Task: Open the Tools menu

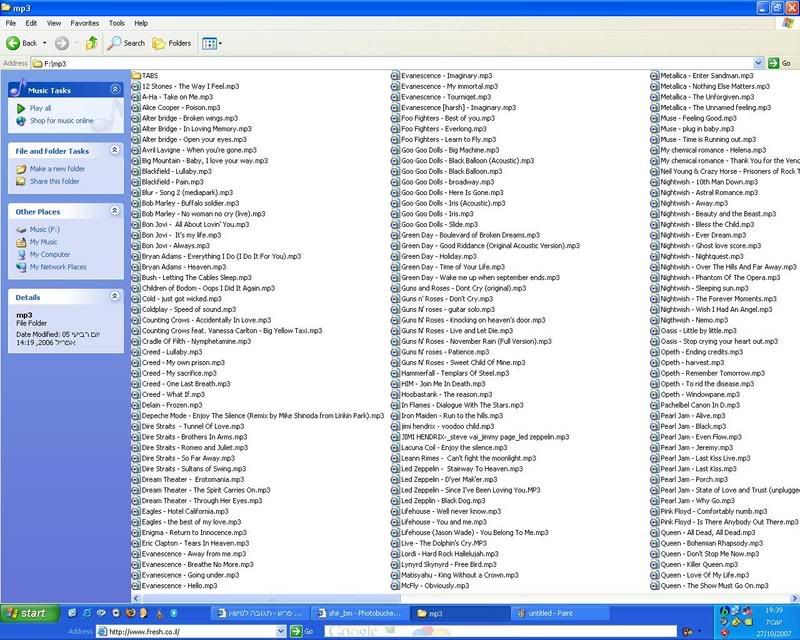Action: click(116, 23)
